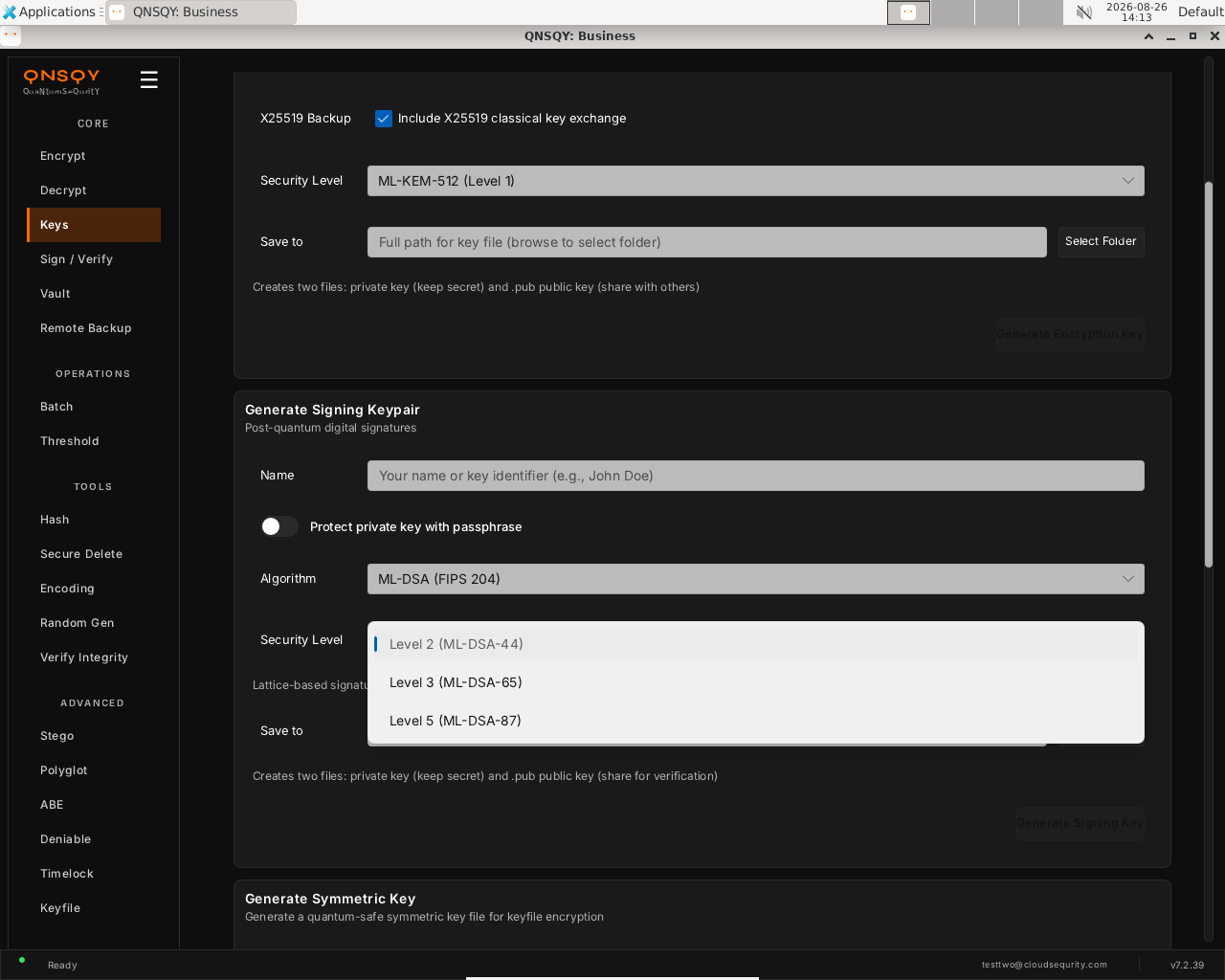Click Generate Encryption Key button
Viewport: 1225px width, 980px height.
(1070, 334)
